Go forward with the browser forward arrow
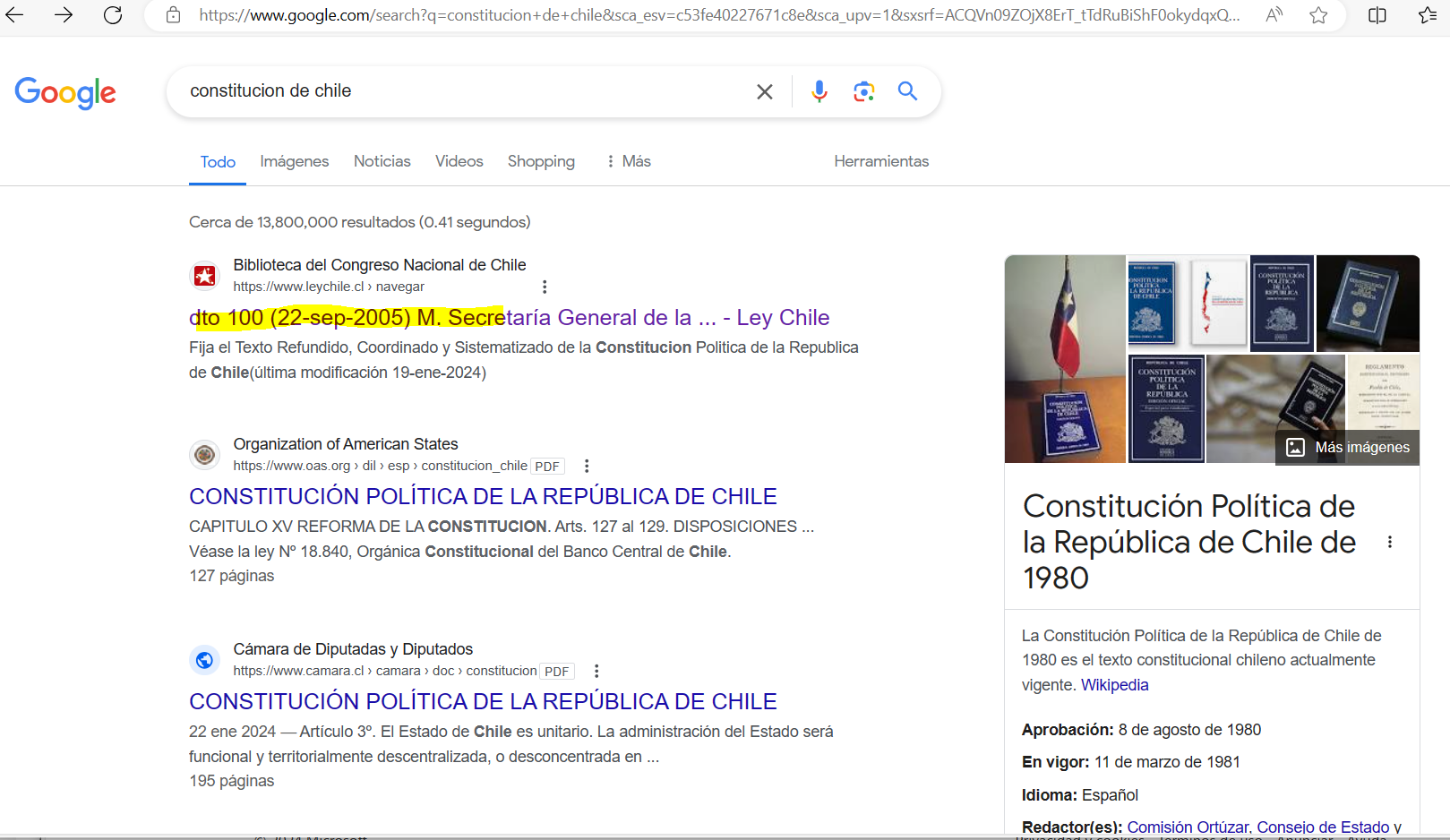1450x840 pixels. pyautogui.click(x=64, y=14)
